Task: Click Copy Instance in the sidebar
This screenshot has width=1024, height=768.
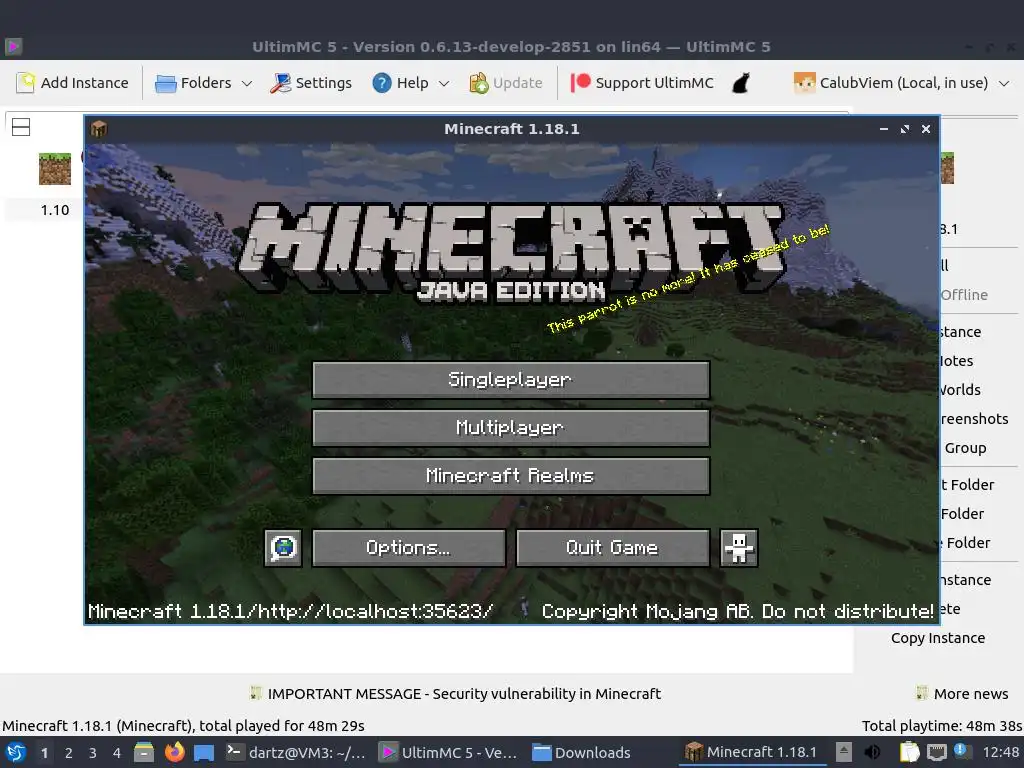Action: (x=938, y=638)
